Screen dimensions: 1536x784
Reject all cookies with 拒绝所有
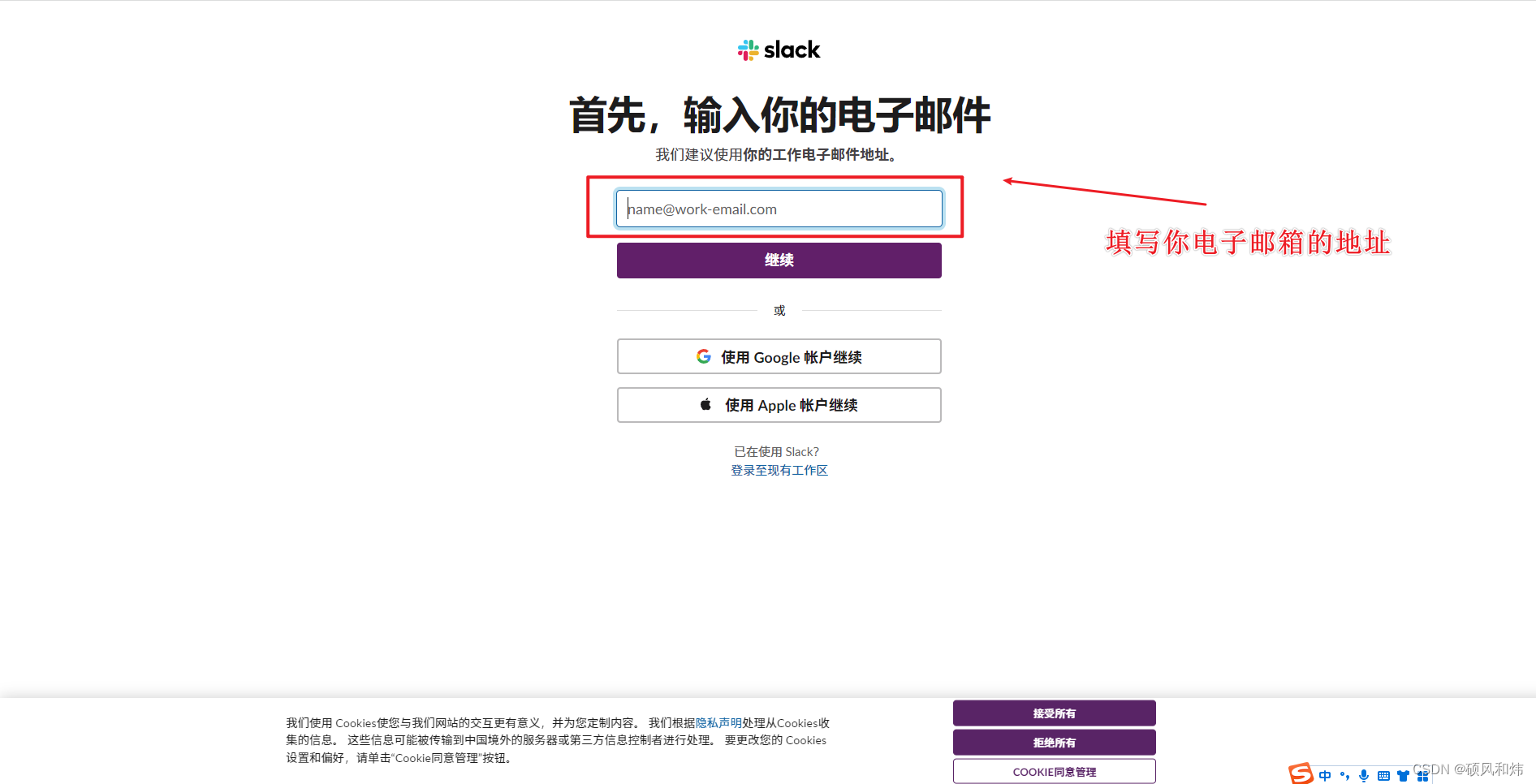click(1054, 743)
